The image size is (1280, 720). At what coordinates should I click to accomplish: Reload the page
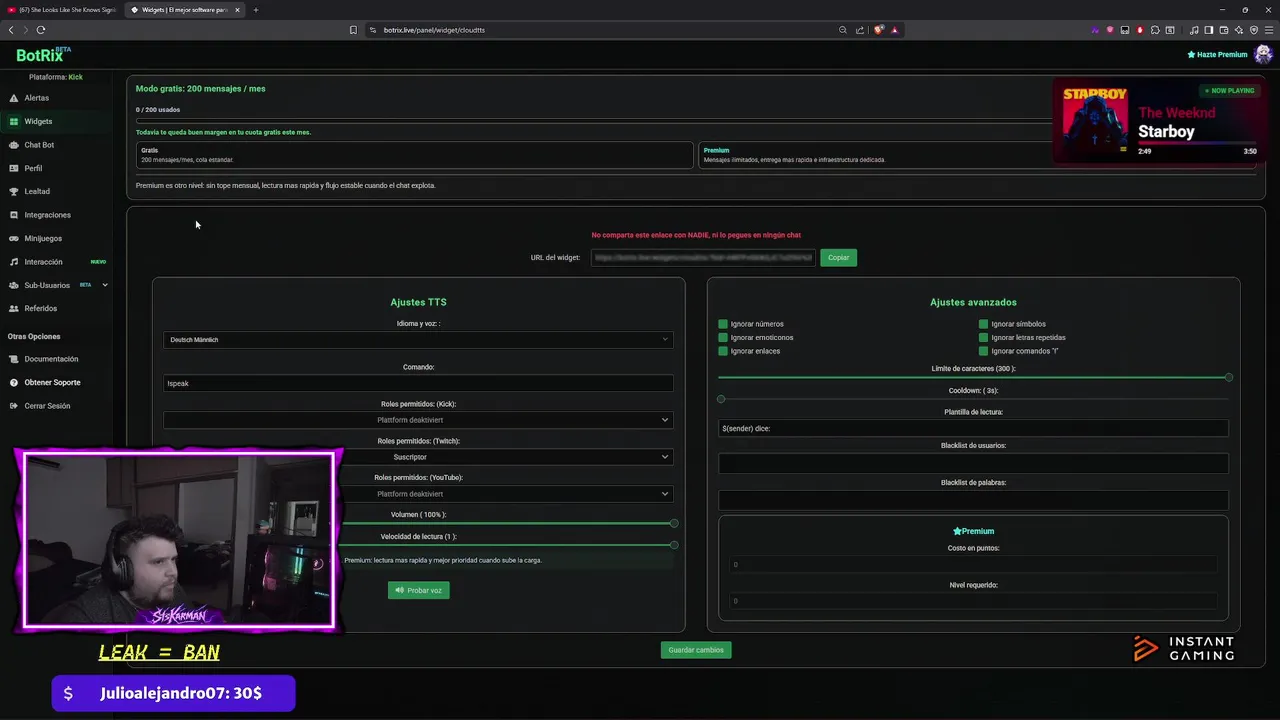pyautogui.click(x=41, y=30)
